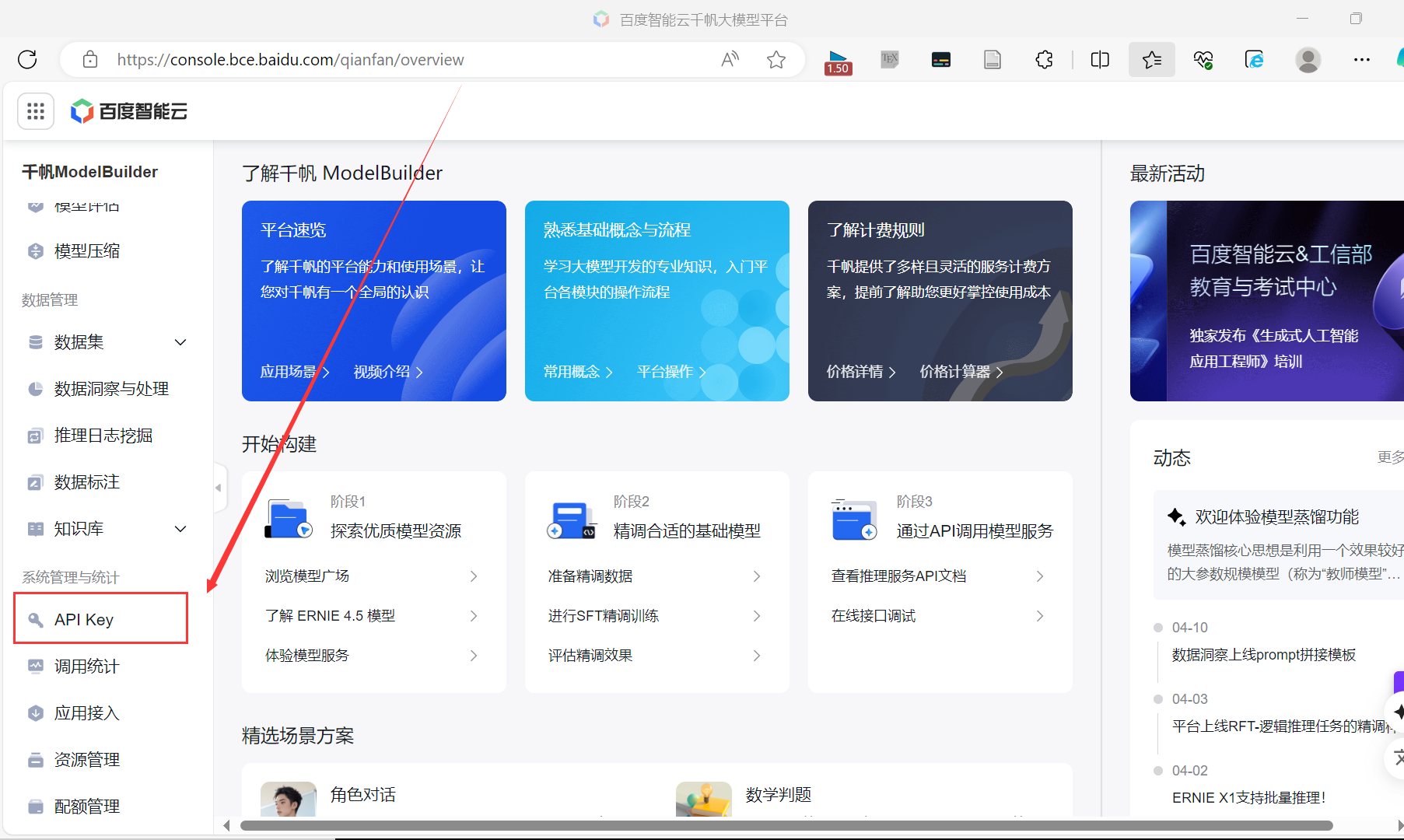Open the 价格详情 link
Image resolution: width=1404 pixels, height=840 pixels.
[861, 372]
